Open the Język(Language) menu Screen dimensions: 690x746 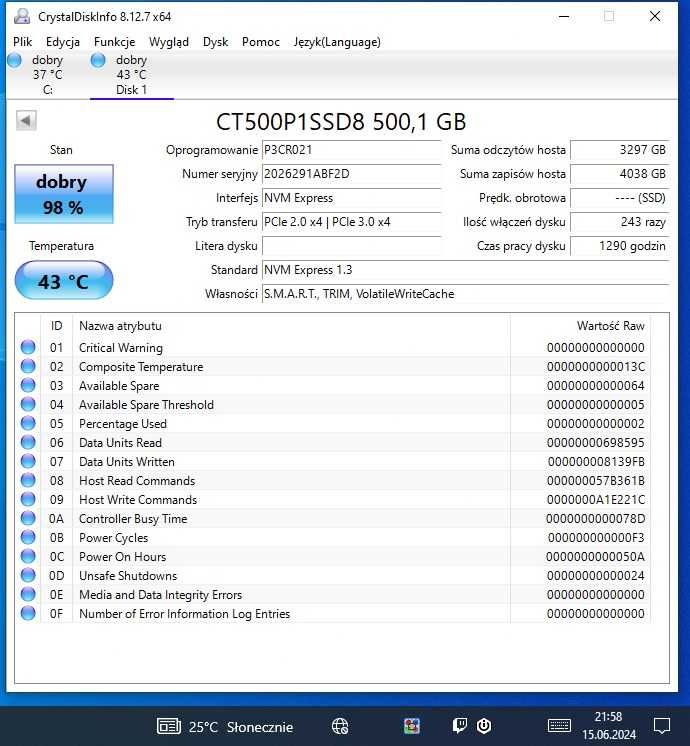click(337, 42)
